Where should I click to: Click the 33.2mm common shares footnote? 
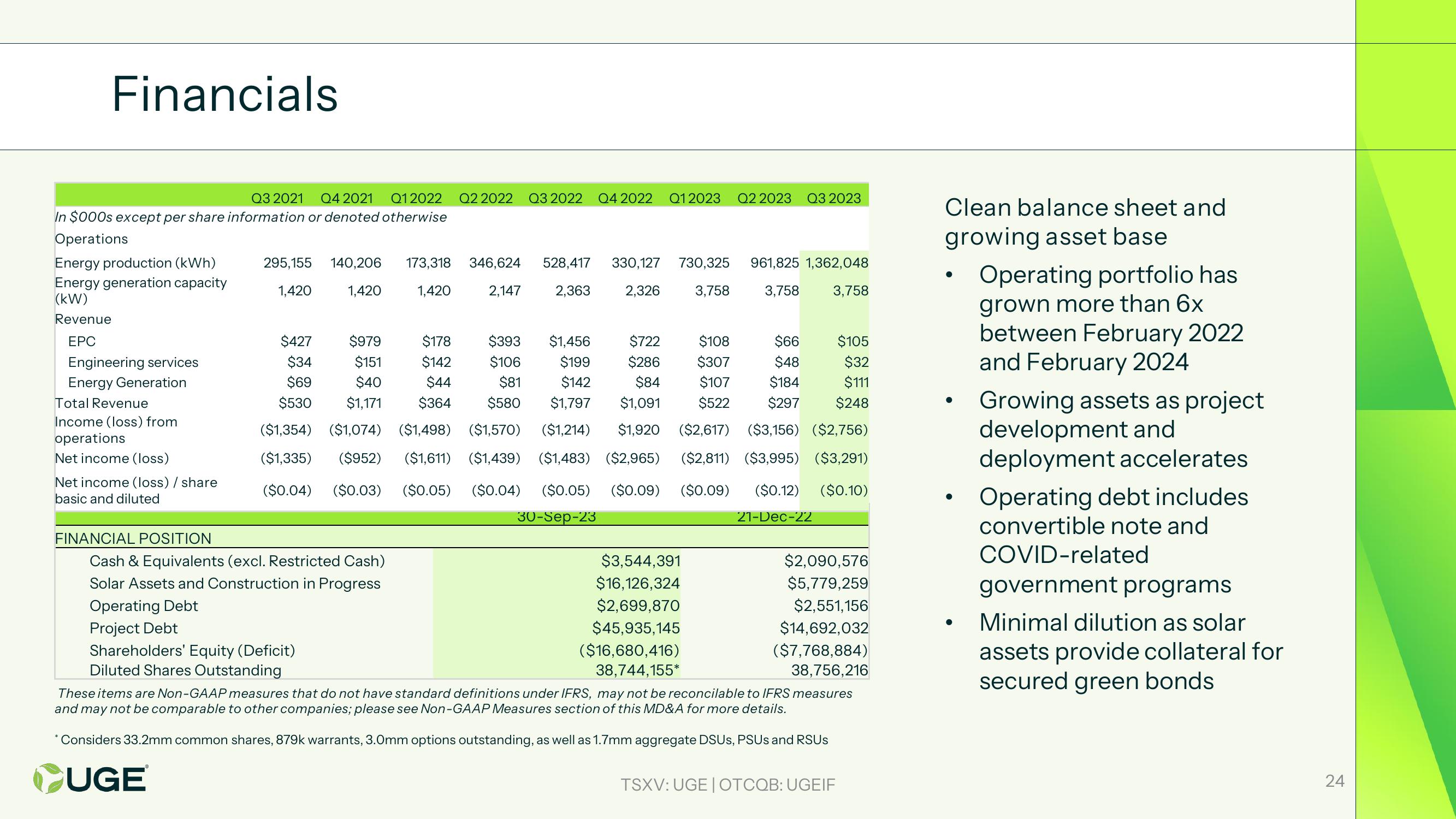tap(441, 740)
